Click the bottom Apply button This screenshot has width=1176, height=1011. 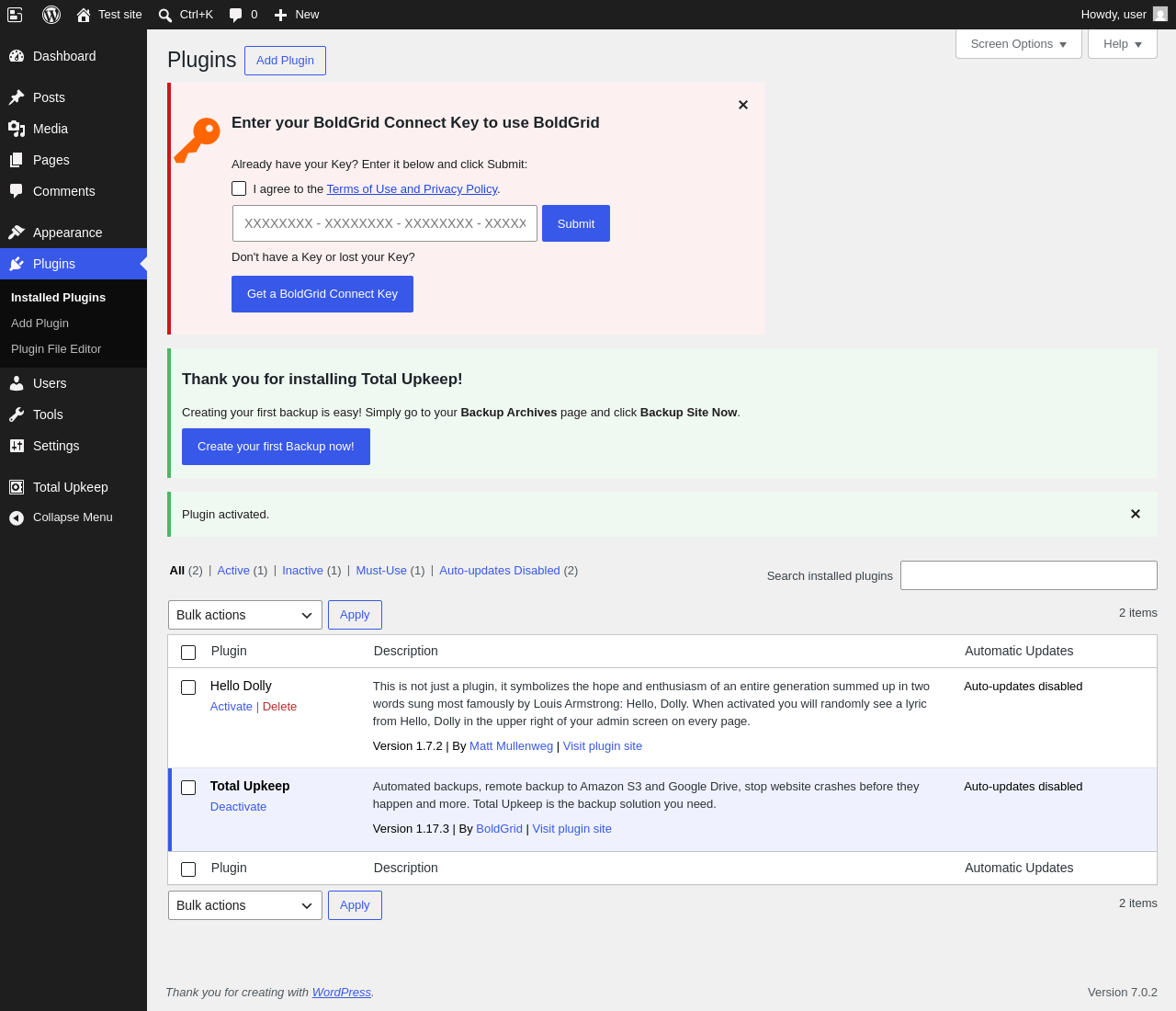355,905
